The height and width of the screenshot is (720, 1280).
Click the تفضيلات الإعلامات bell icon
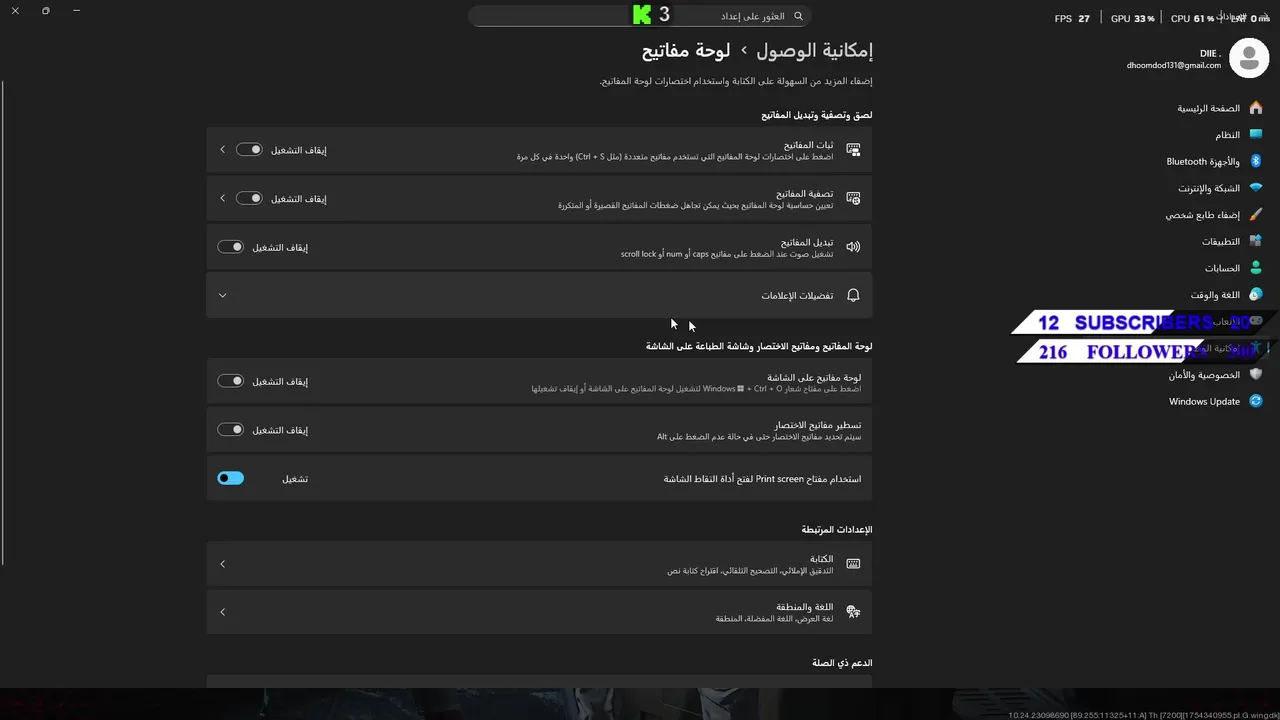853,295
